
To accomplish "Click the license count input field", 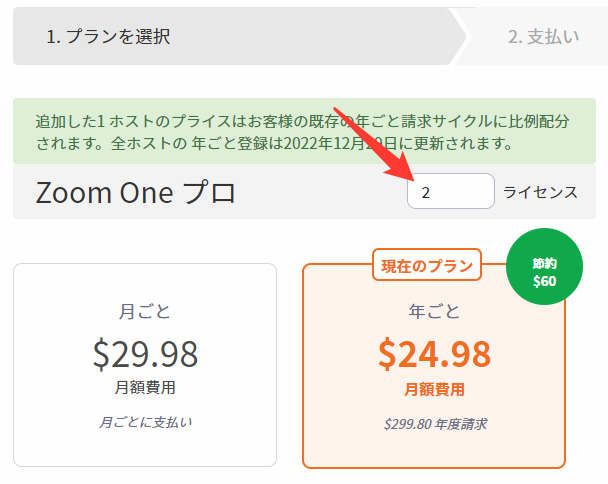I will (451, 191).
